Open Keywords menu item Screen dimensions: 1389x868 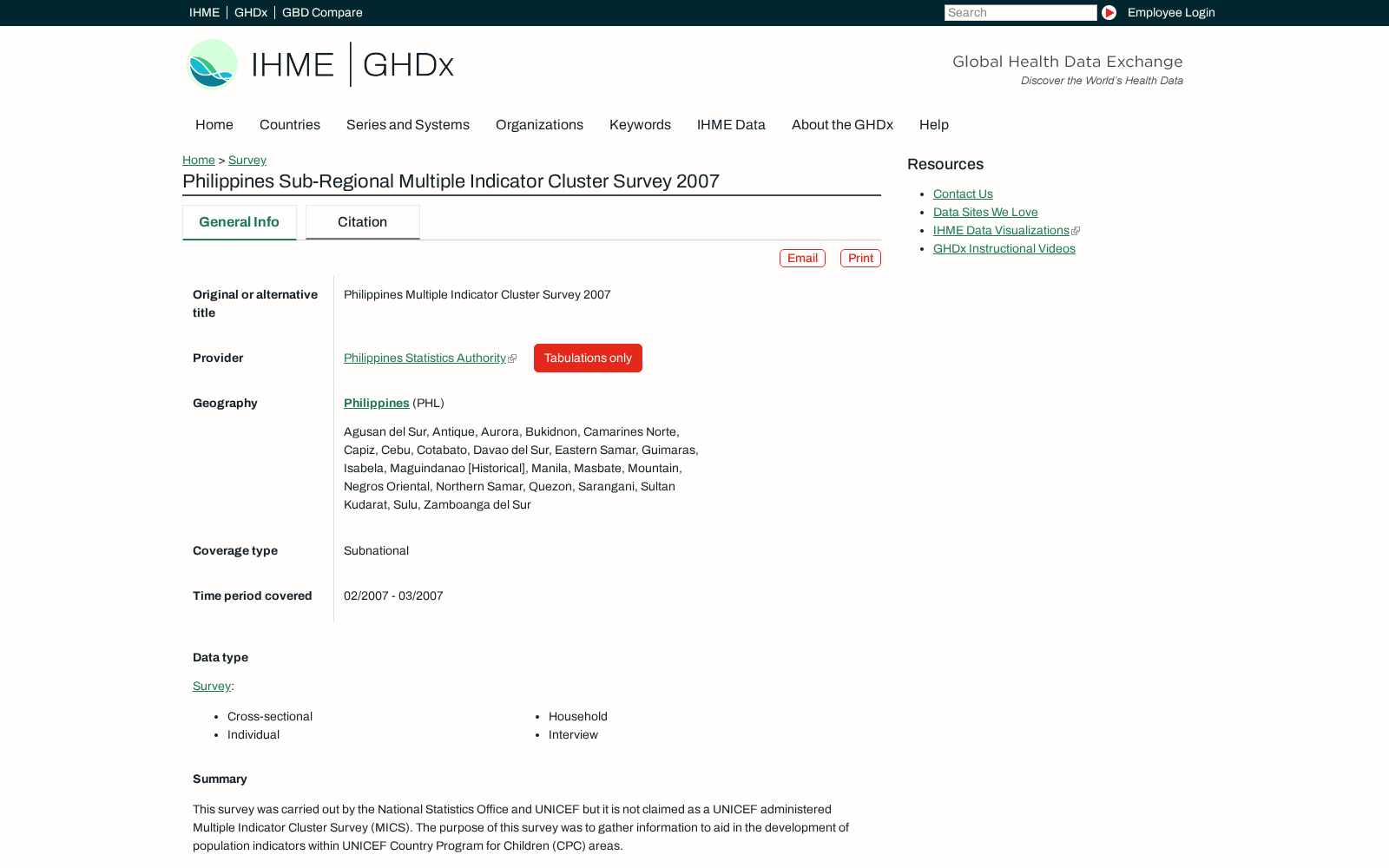[640, 125]
